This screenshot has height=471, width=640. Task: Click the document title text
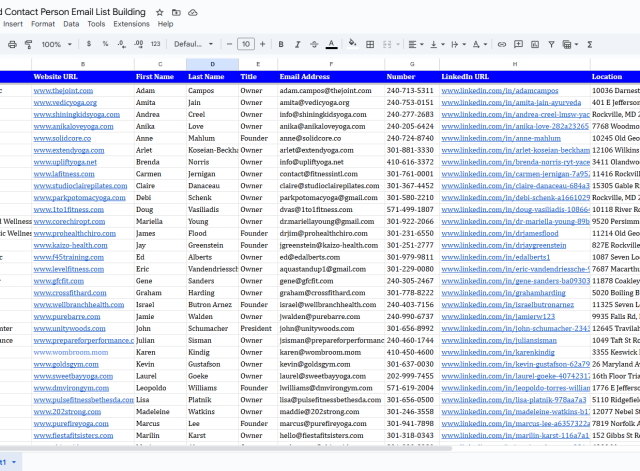coord(73,12)
